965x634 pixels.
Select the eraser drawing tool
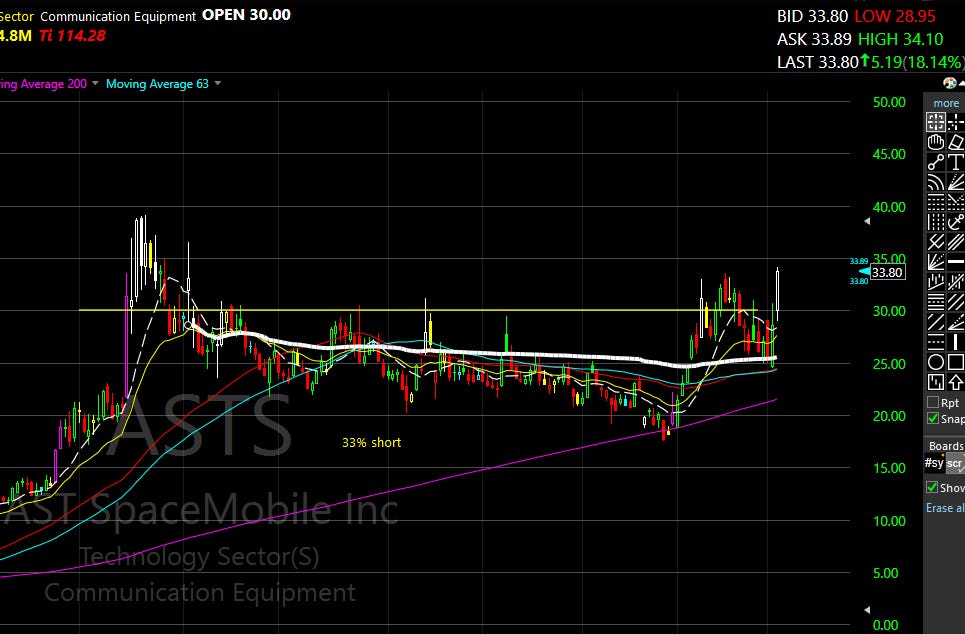(956, 142)
